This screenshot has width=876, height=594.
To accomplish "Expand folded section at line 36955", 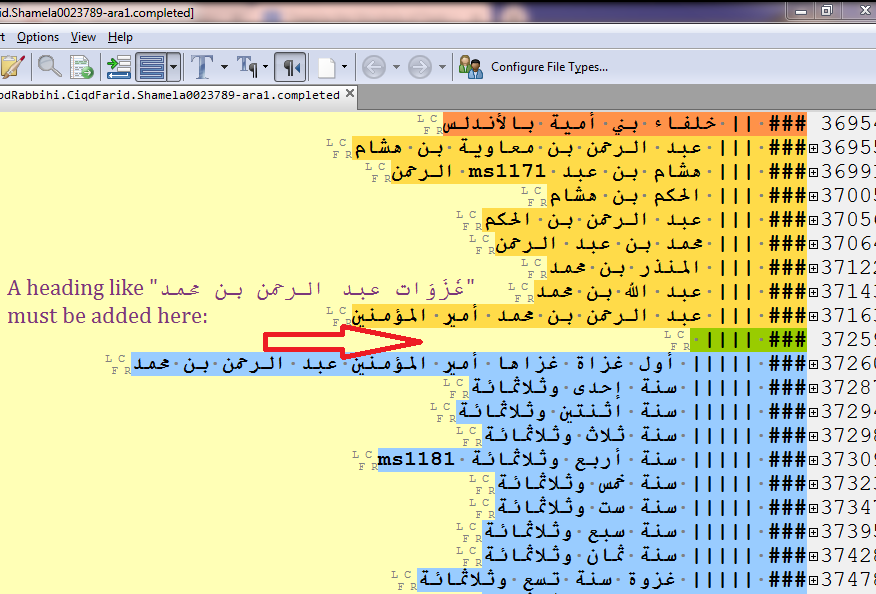I will point(814,148).
